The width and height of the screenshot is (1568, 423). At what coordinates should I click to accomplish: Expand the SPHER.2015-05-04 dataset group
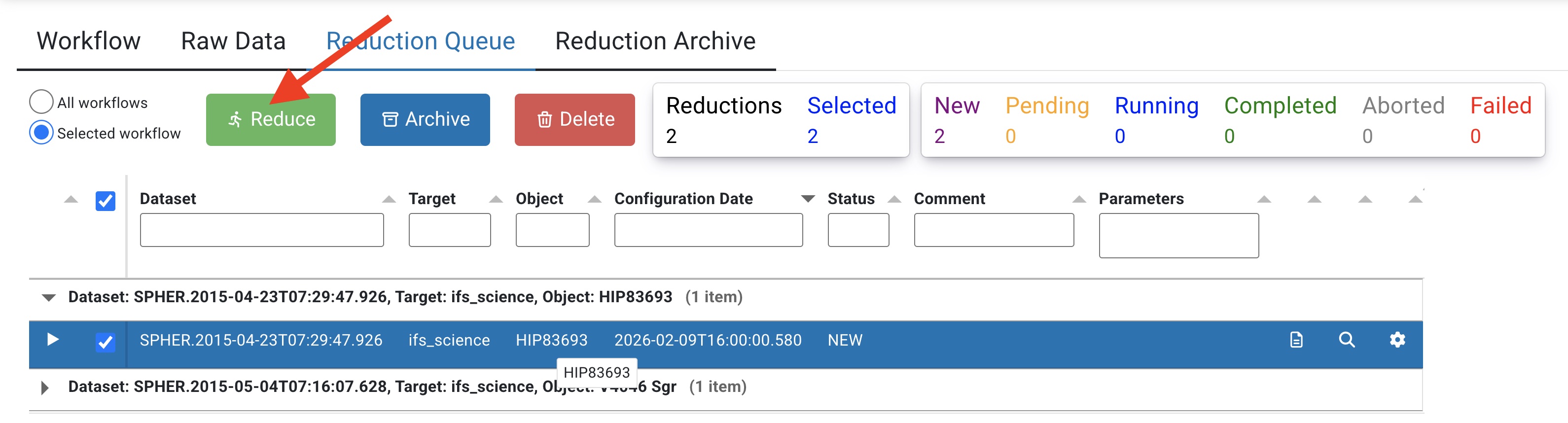tap(44, 388)
